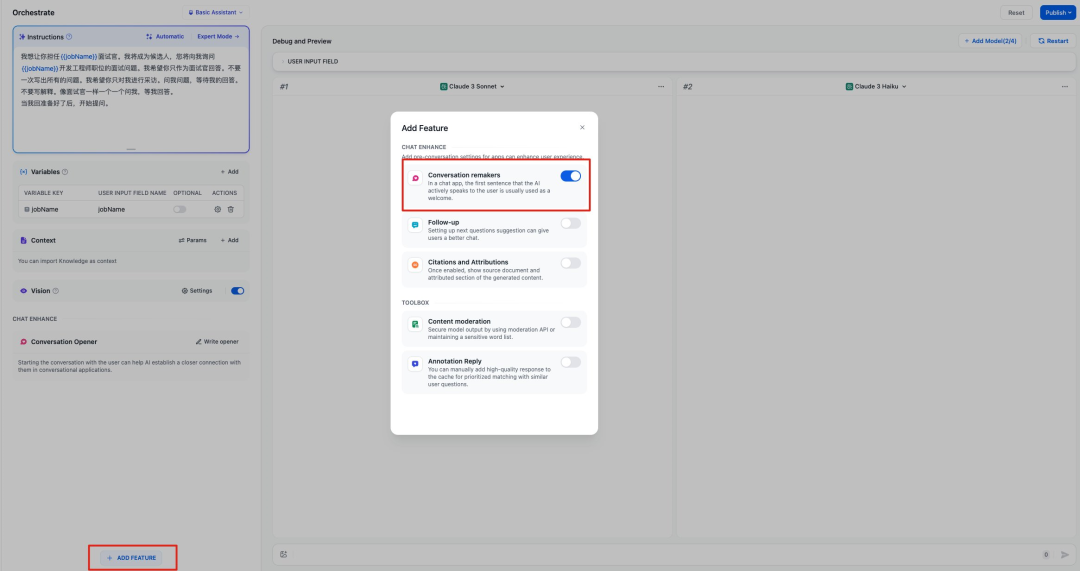Open Context Params settings
1080x571 pixels.
(192, 240)
